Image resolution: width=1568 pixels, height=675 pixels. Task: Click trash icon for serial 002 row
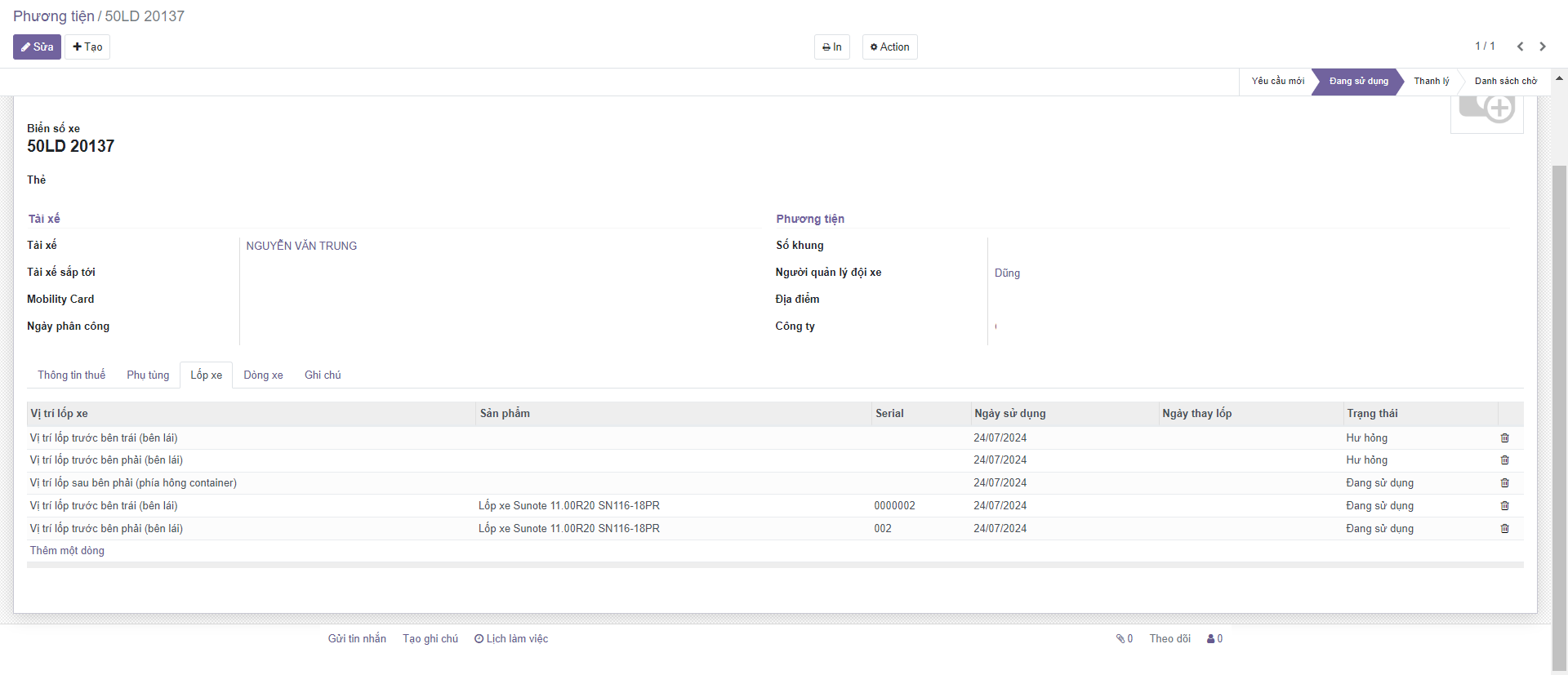click(1504, 529)
